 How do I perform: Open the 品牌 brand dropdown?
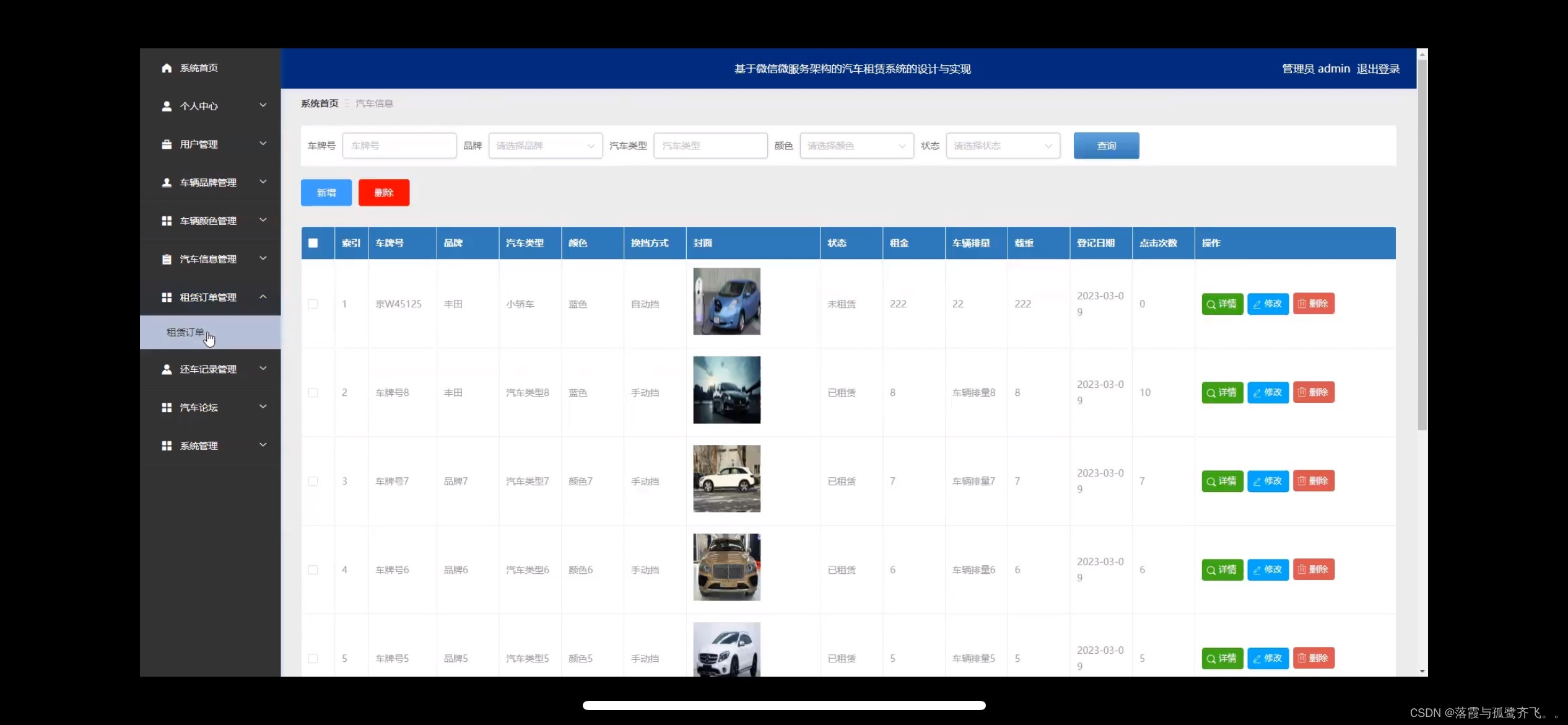coord(545,146)
